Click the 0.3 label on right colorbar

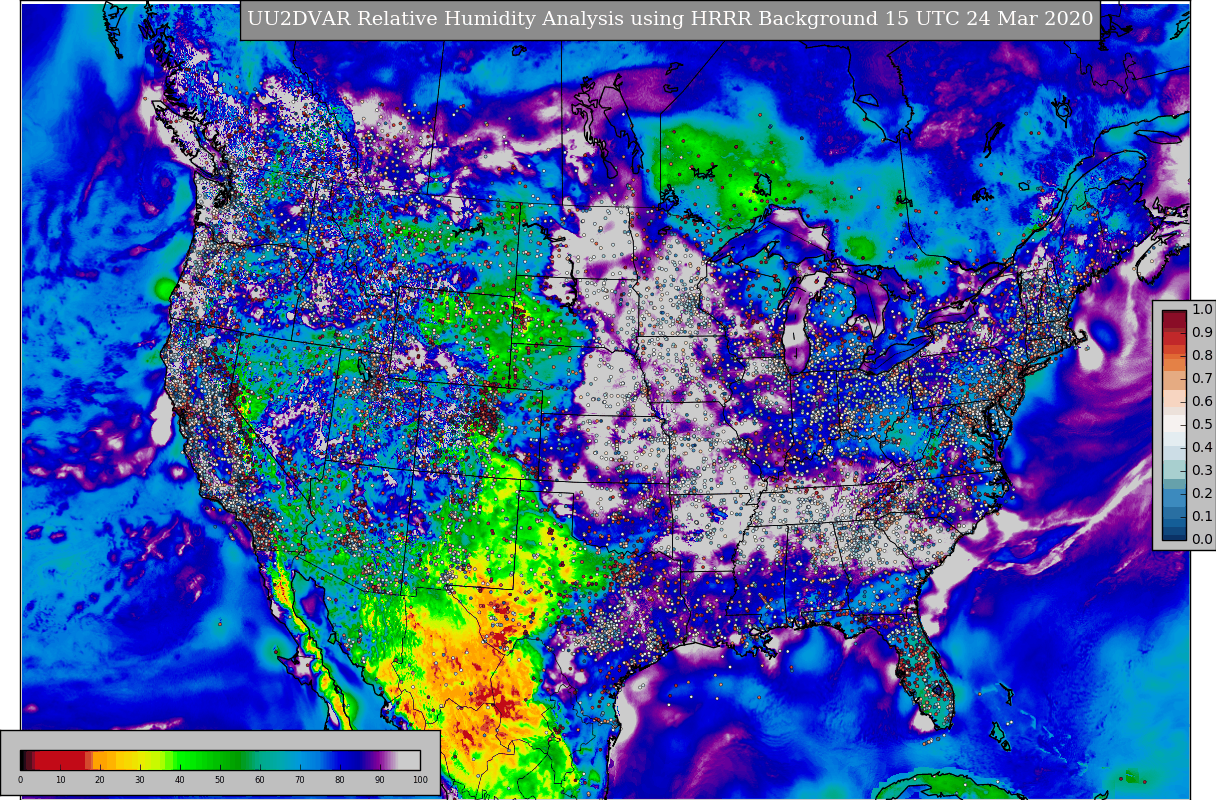click(x=1202, y=470)
